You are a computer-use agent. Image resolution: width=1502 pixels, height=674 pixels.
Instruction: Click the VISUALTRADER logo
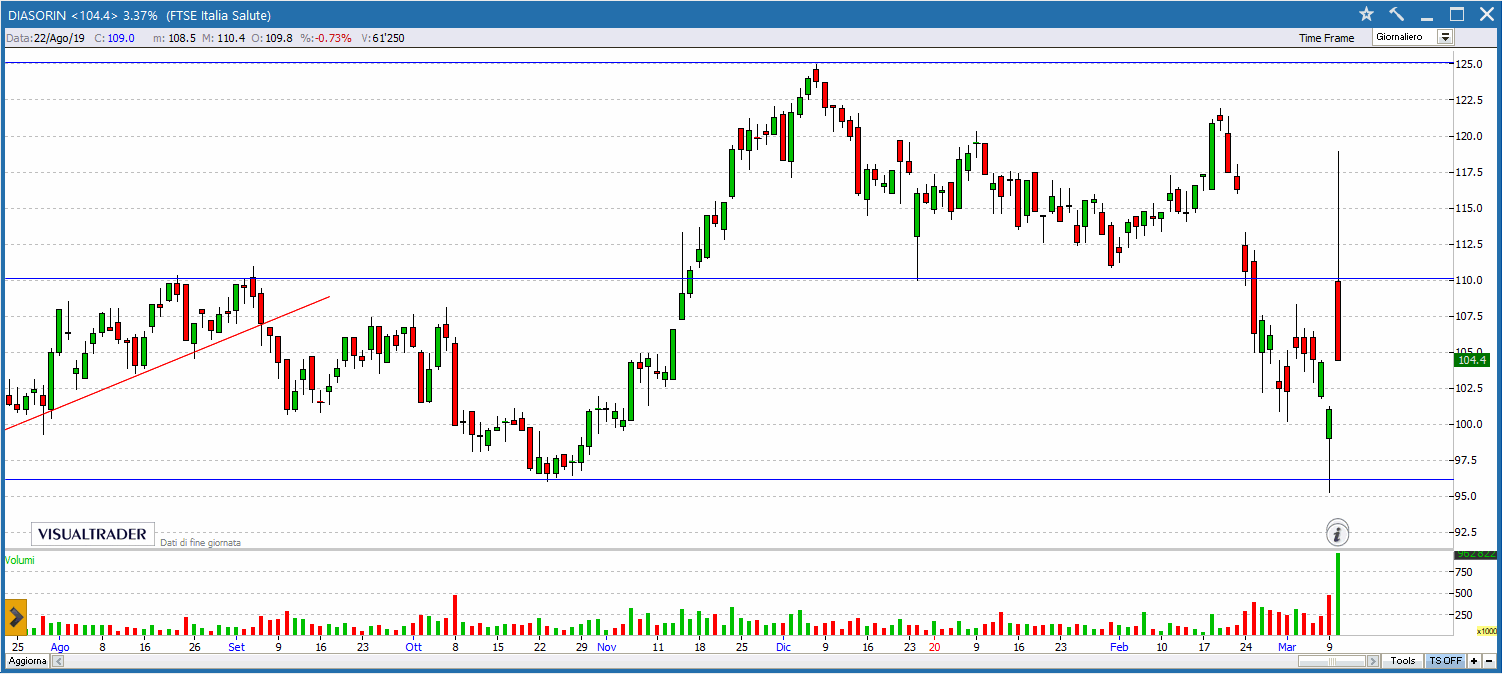coord(92,534)
